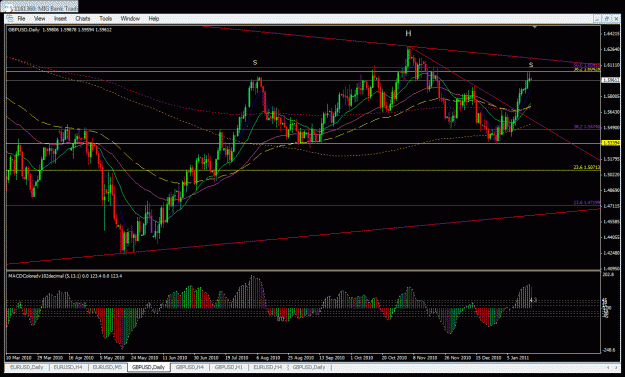Click the 38.2 Fibonacci level label
The image size is (625, 377).
586,127
